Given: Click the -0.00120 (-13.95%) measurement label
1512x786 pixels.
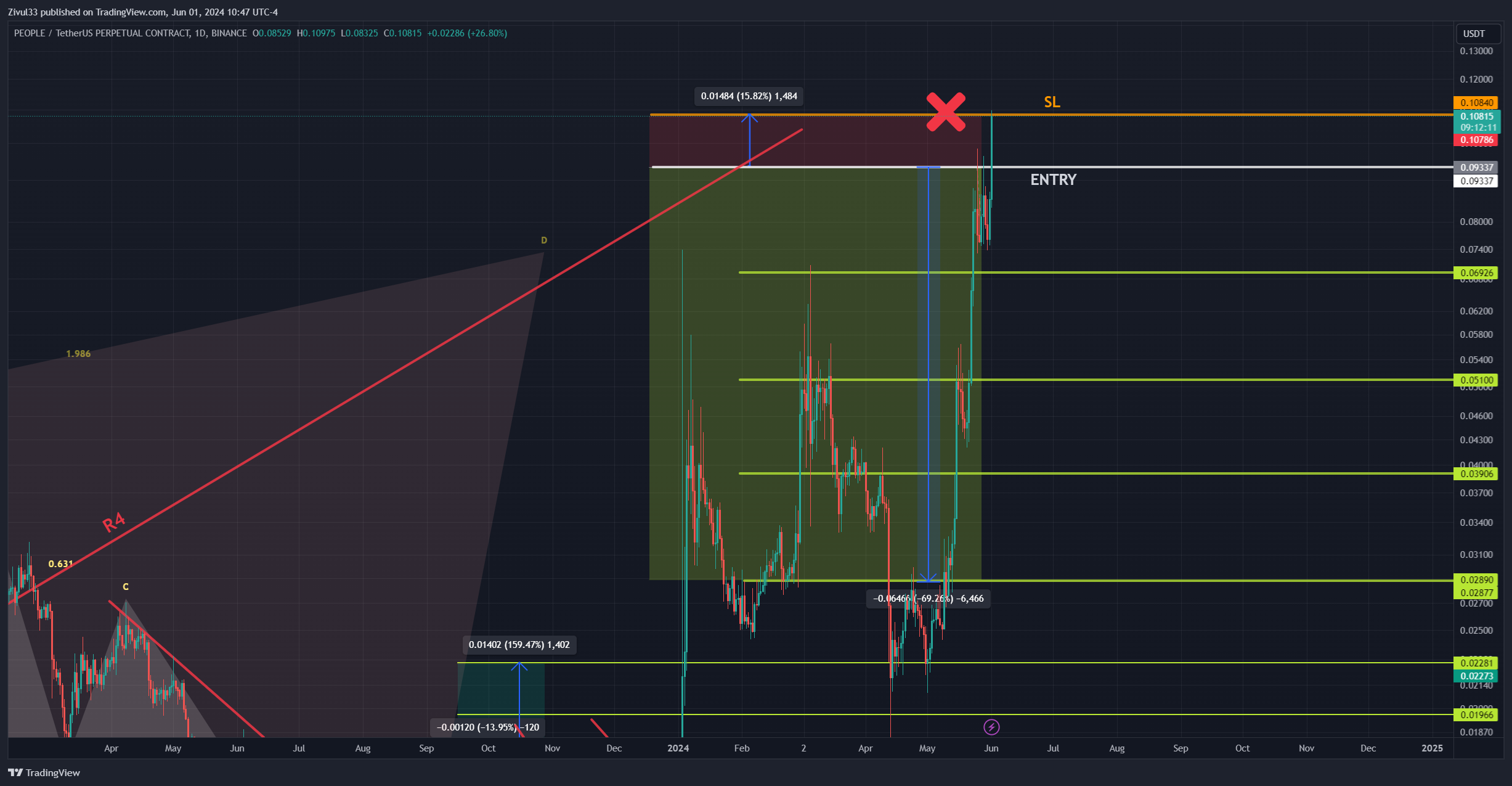Looking at the screenshot, I should (x=487, y=727).
